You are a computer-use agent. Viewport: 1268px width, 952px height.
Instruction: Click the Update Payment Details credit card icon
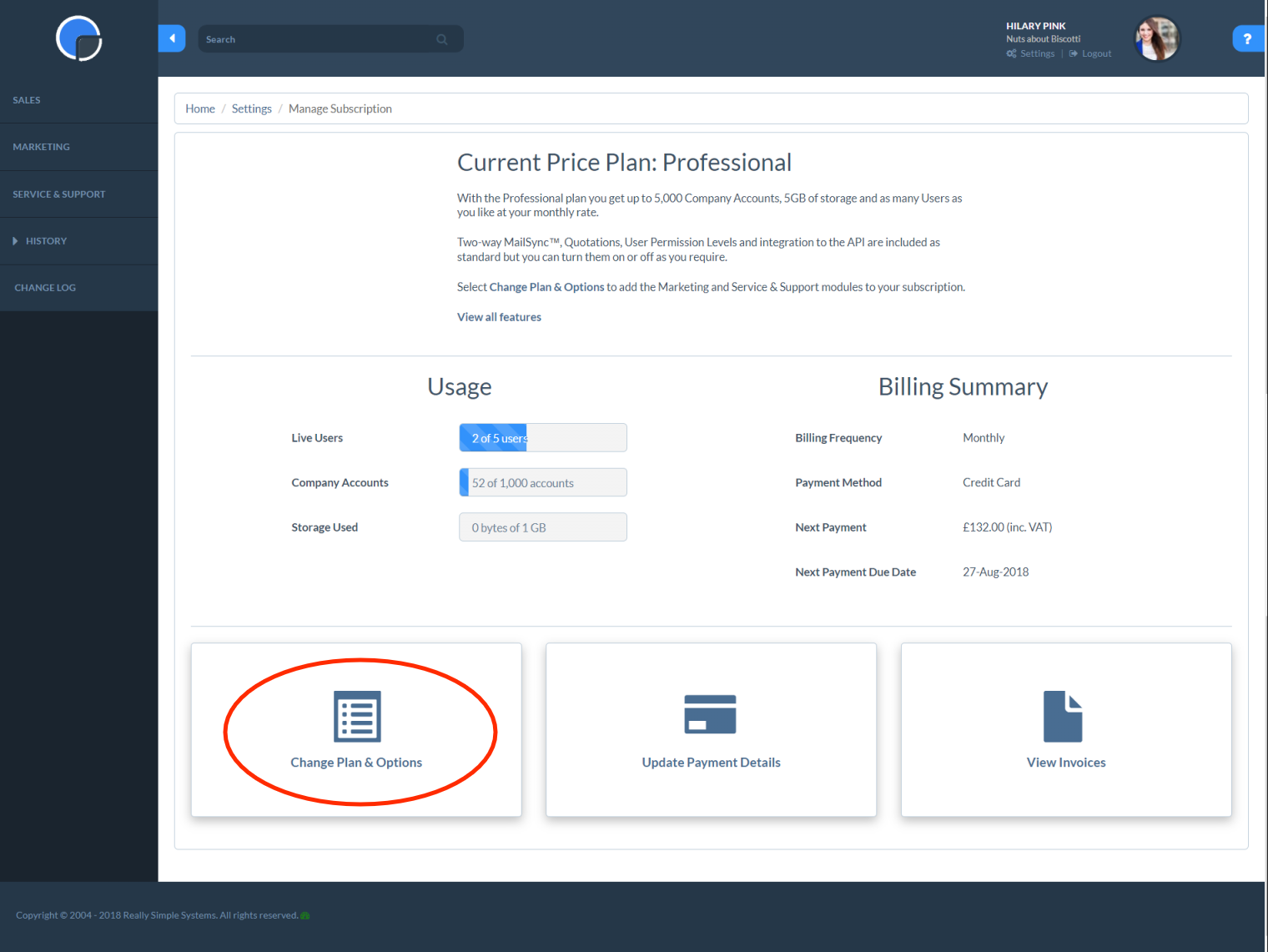coord(711,714)
